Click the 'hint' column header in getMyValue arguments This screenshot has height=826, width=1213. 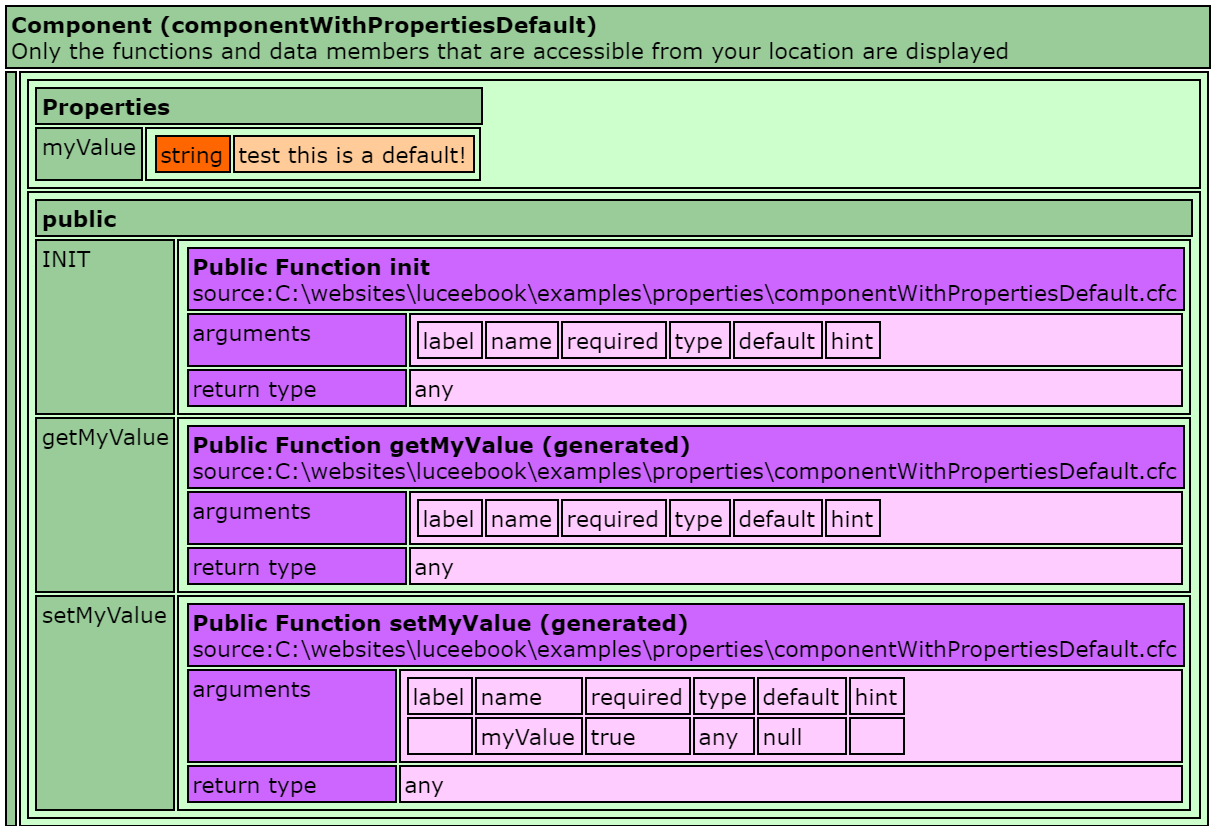click(x=852, y=519)
